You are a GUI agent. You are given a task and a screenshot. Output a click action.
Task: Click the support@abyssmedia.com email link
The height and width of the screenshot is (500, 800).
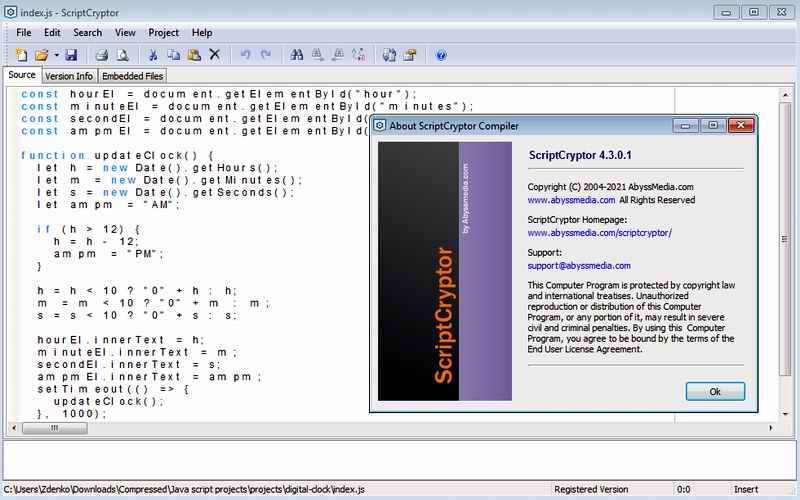pos(579,266)
